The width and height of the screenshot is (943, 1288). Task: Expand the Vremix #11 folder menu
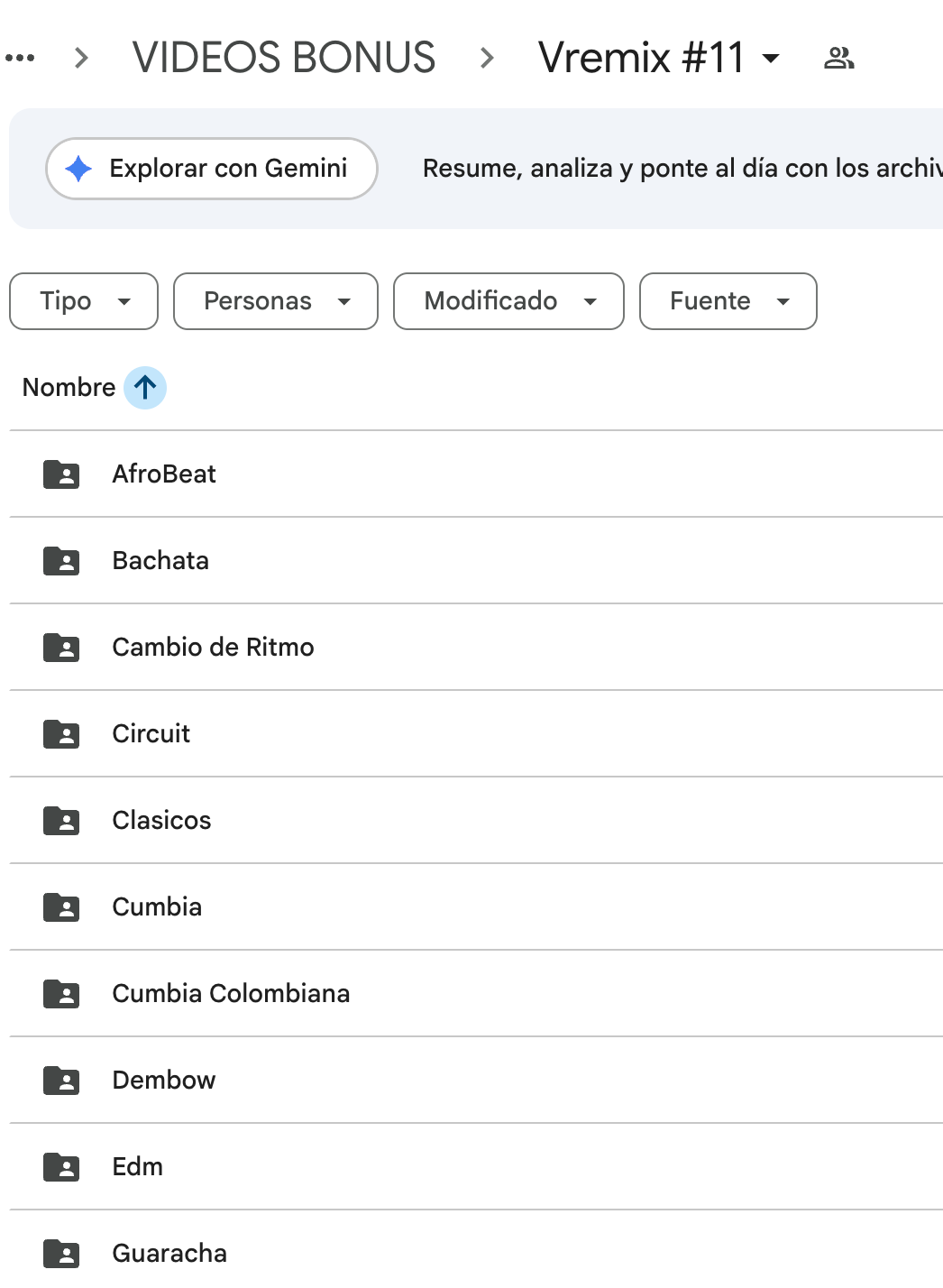click(771, 59)
